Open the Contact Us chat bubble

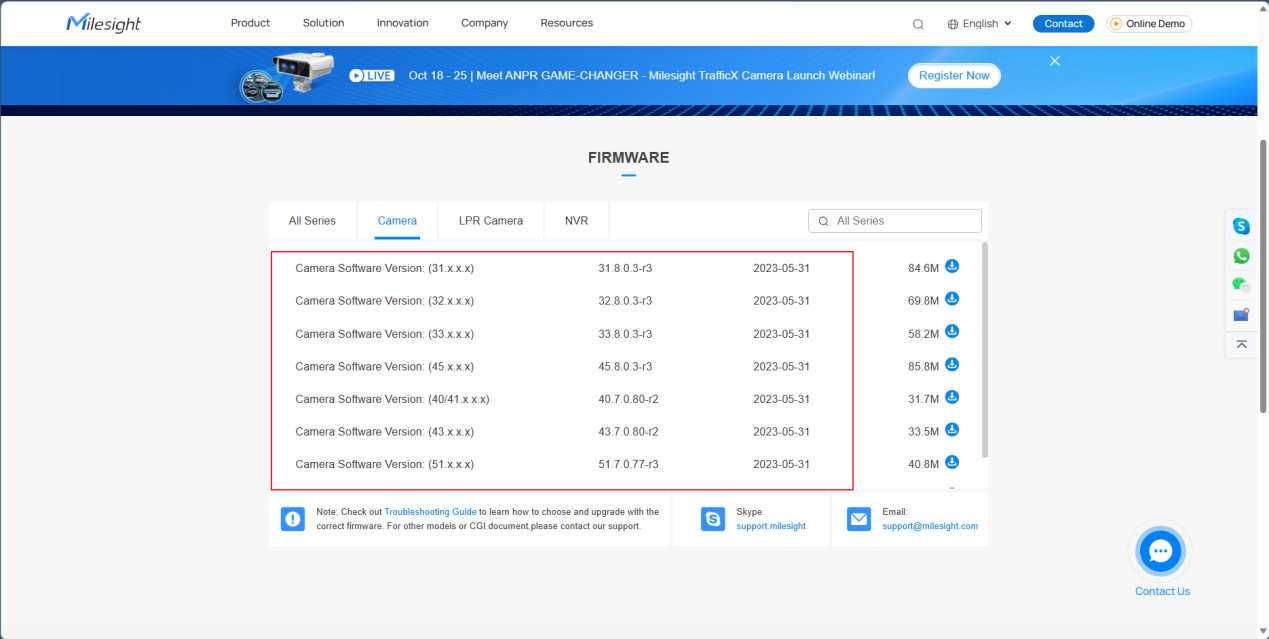[1160, 551]
